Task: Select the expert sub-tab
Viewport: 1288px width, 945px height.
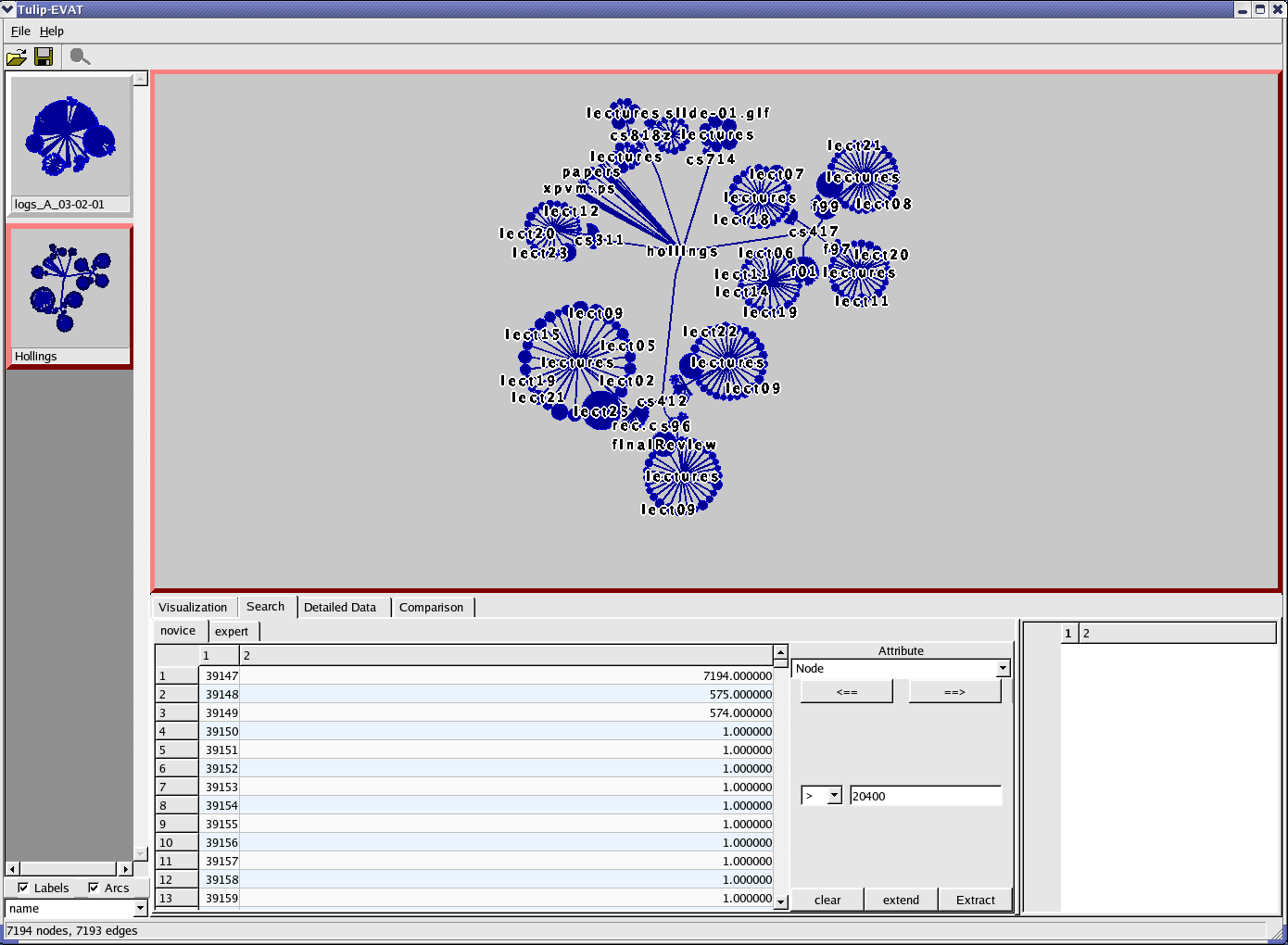Action: 232,632
